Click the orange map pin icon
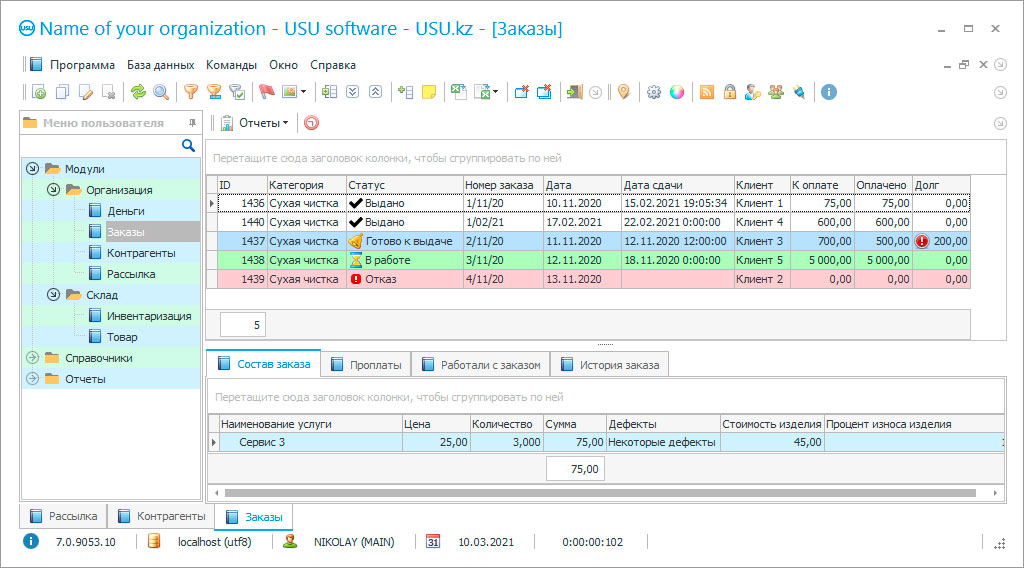The height and width of the screenshot is (568, 1024). point(624,92)
